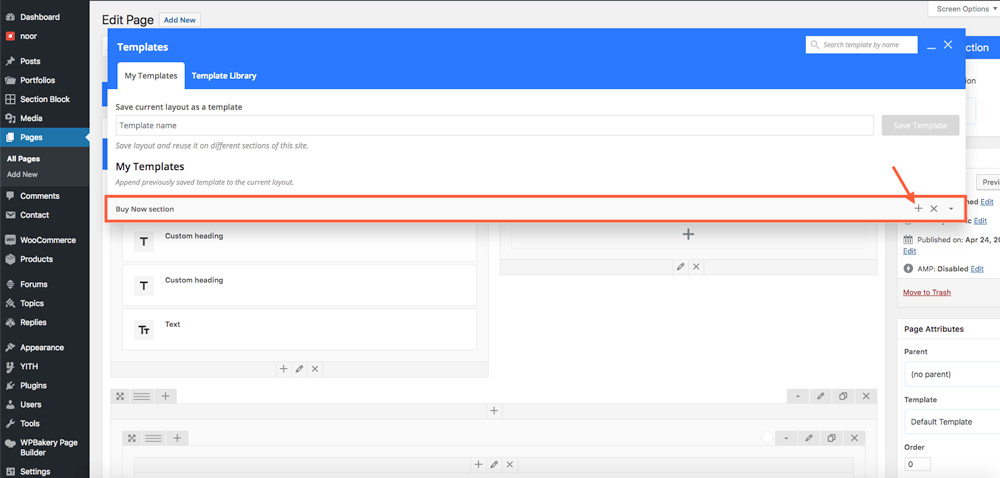Screen dimensions: 1000x478
Task: Edit the right column pencil icon
Action: [x=681, y=267]
